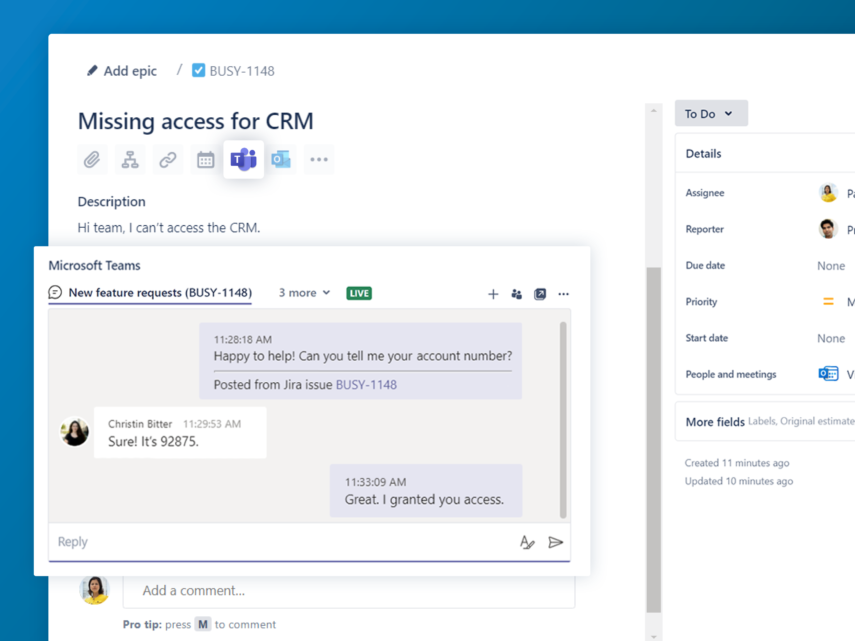
Task: Select the New feature requests (BUSY-1148) tab
Action: (150, 293)
